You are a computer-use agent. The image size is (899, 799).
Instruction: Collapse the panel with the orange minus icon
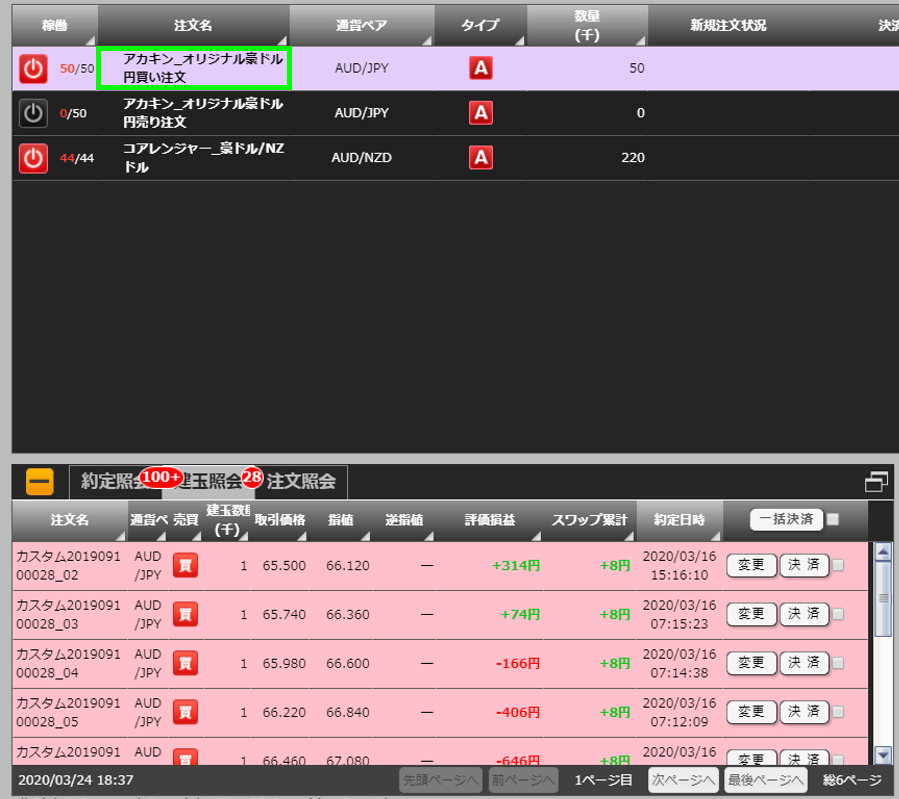click(x=40, y=482)
